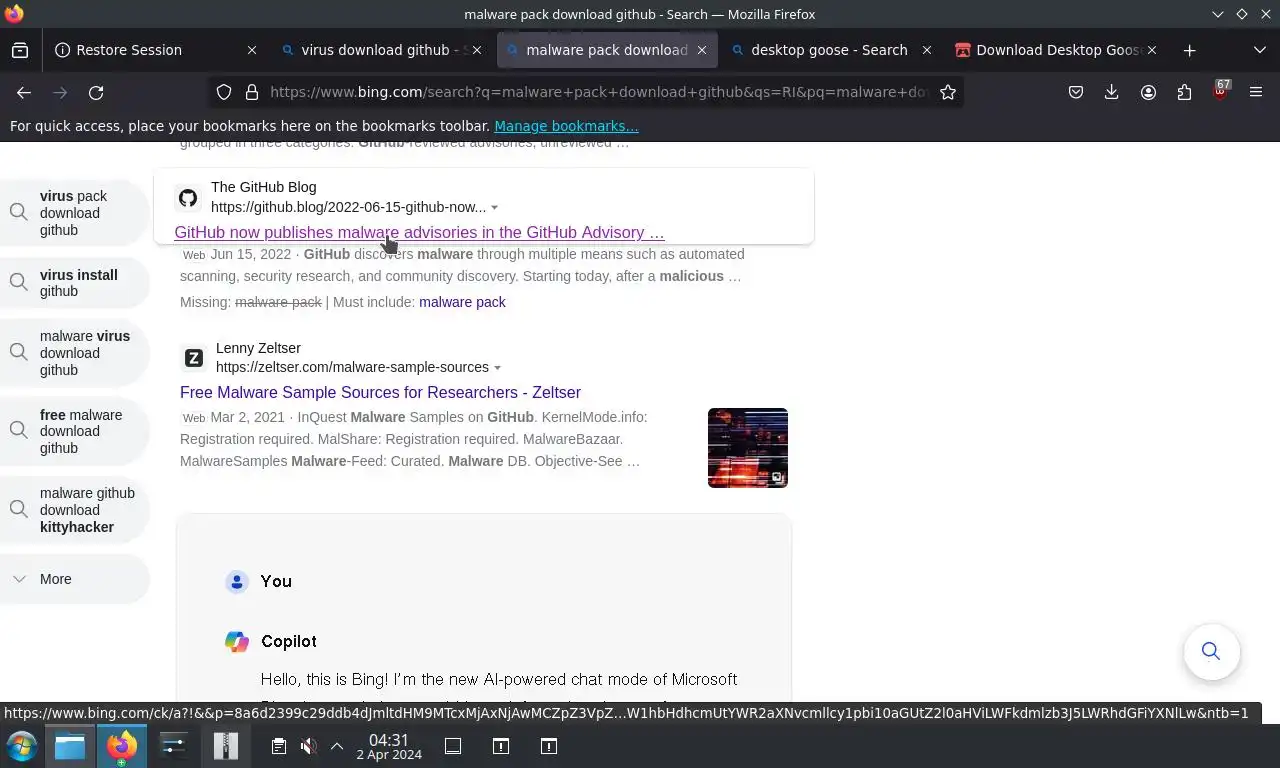Click the GitHub Blog favicon
The width and height of the screenshot is (1280, 768).
(x=188, y=198)
